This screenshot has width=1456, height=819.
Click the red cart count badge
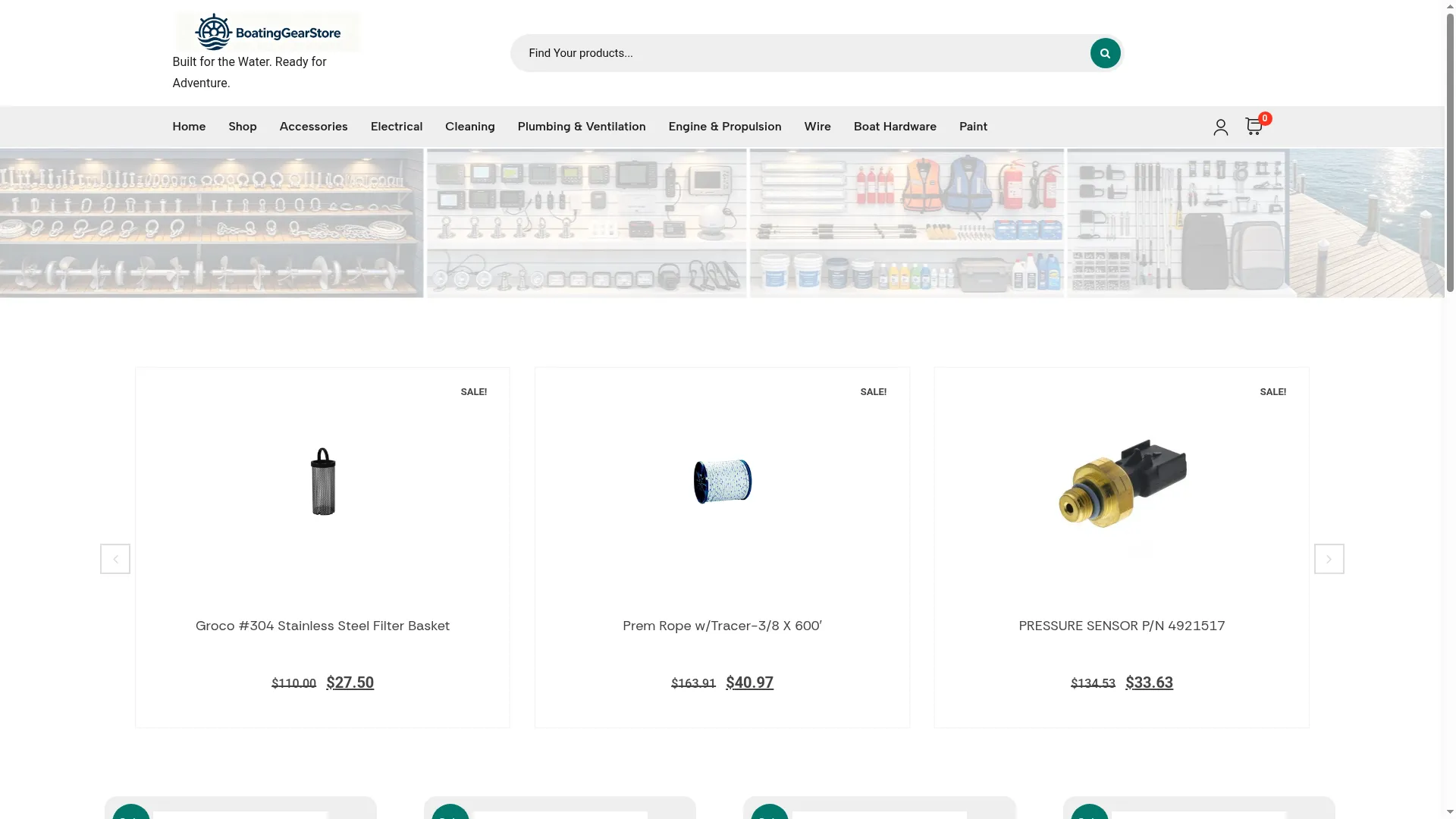[x=1265, y=118]
